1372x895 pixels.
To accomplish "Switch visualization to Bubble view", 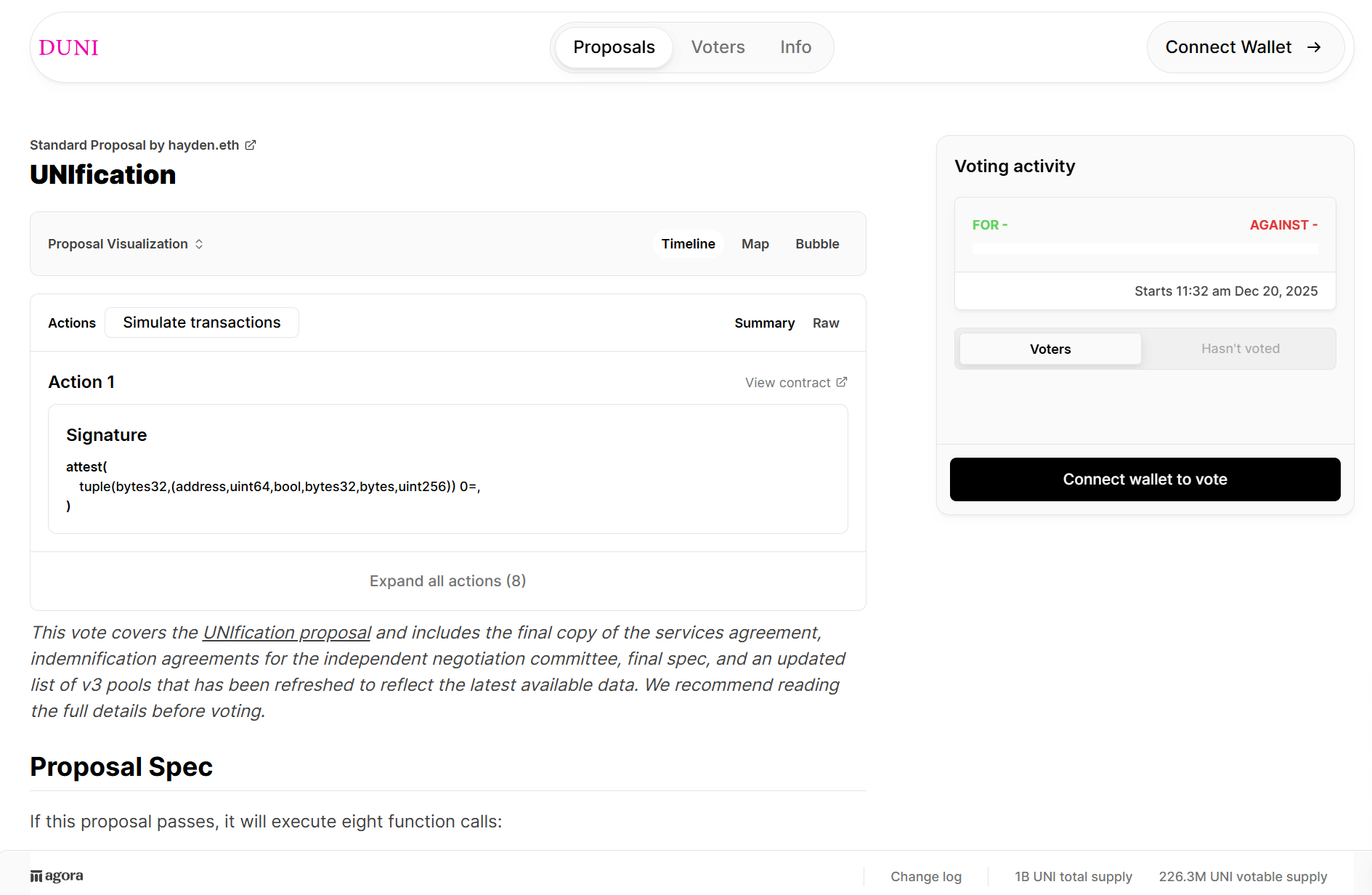I will point(816,244).
